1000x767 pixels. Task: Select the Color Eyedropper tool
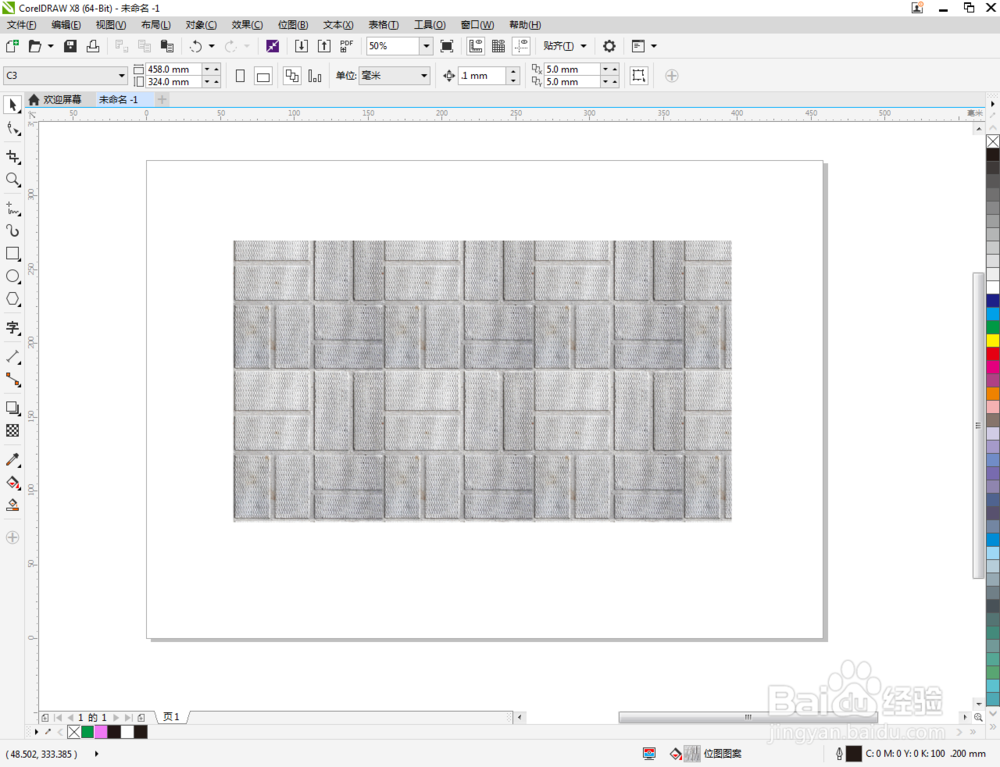coord(13,460)
